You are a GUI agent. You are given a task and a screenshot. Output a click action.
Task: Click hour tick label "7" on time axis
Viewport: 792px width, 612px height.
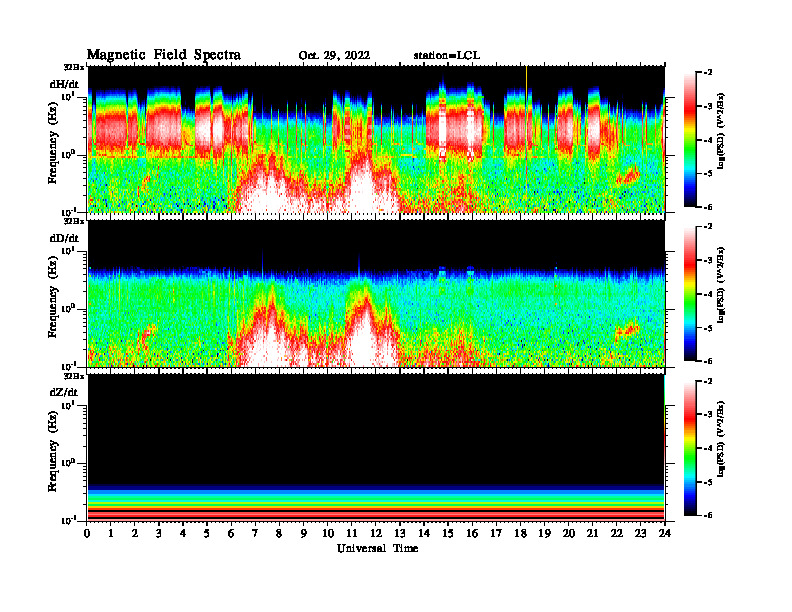coord(255,534)
